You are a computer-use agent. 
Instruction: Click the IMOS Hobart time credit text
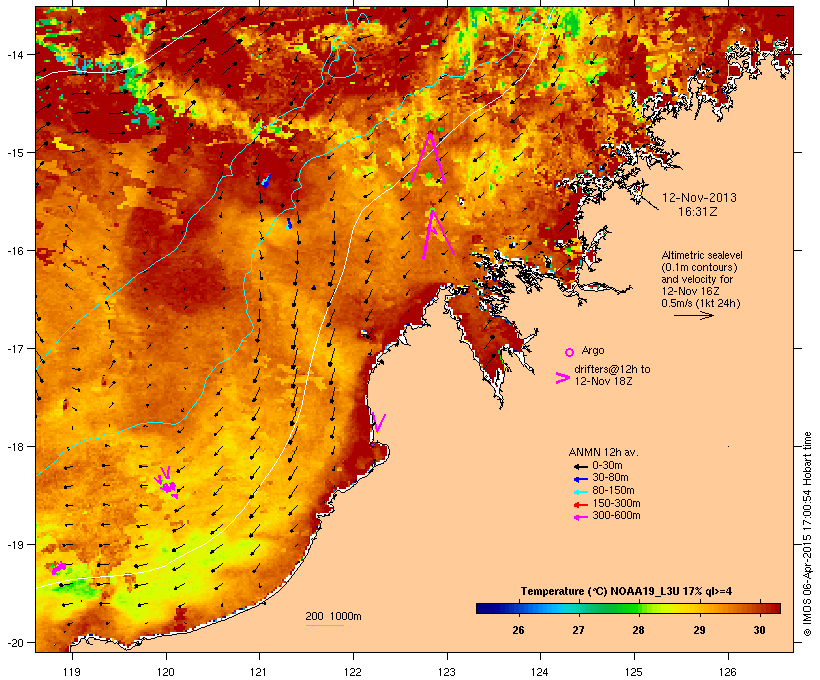click(x=807, y=534)
